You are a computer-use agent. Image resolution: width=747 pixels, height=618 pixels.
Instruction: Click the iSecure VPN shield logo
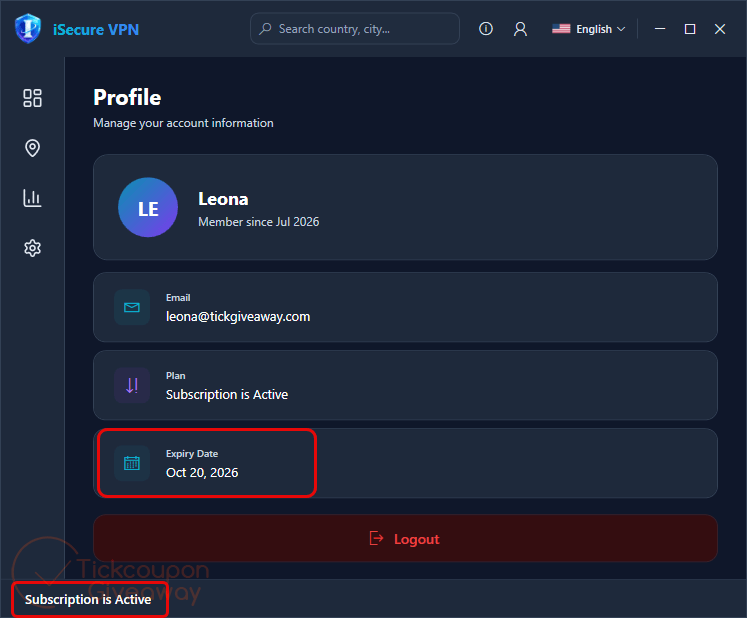[x=28, y=29]
